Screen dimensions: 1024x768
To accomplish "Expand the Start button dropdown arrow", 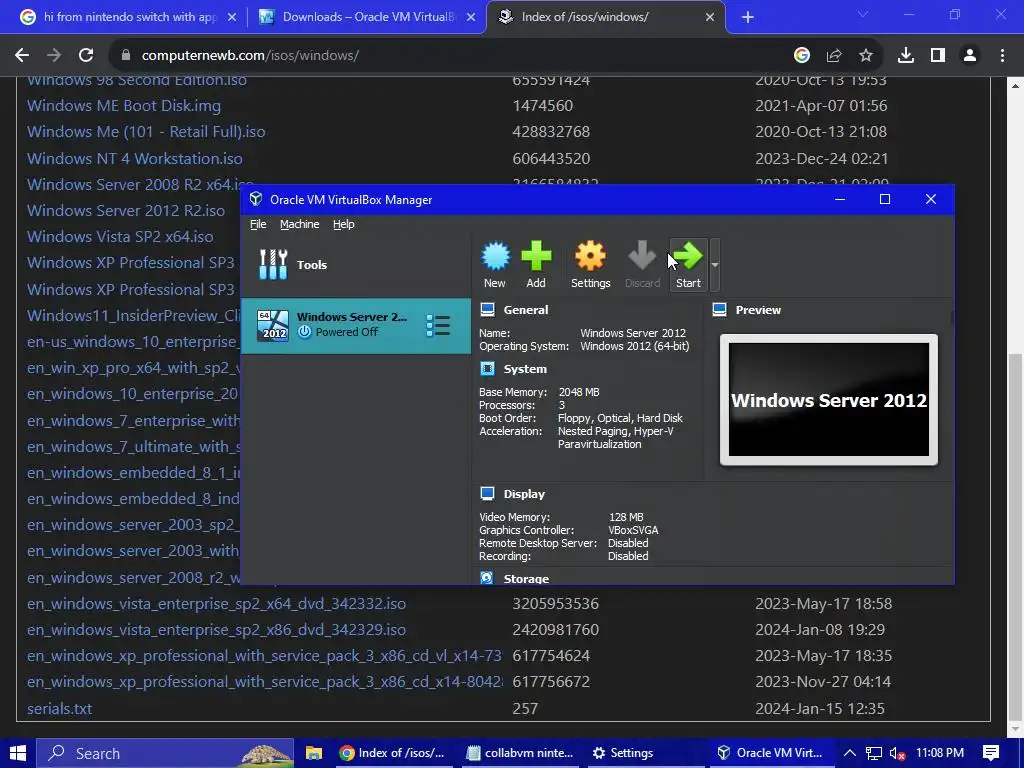I will [x=714, y=264].
